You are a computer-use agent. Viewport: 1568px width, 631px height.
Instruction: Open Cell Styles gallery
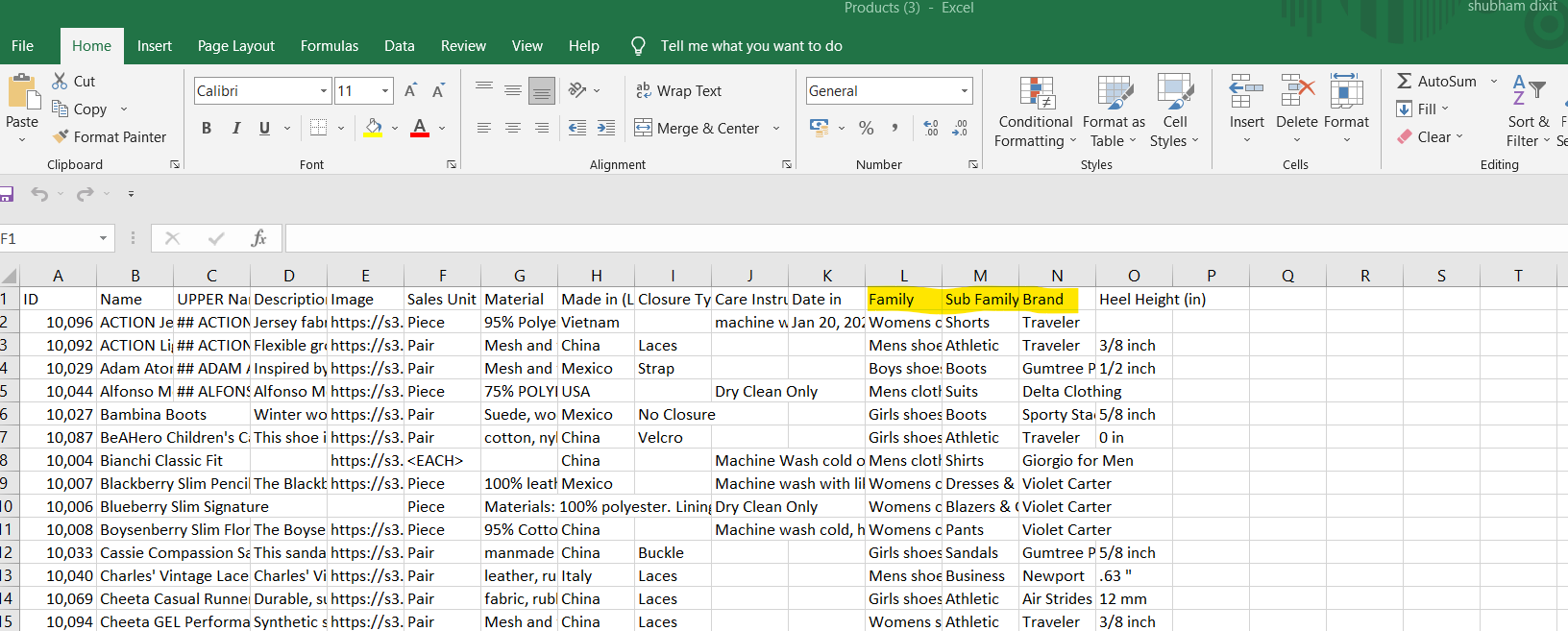(1174, 112)
